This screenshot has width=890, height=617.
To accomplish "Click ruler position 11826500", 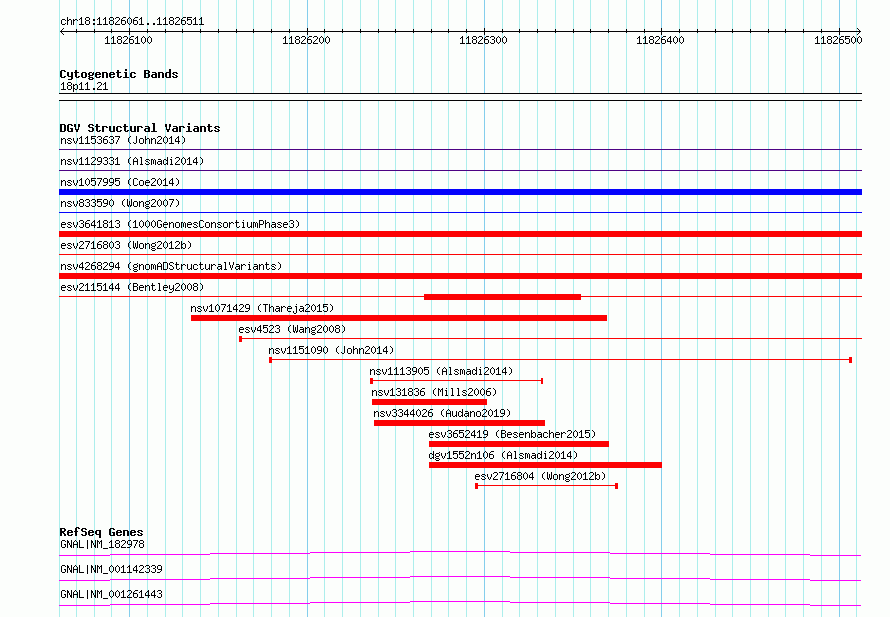I will [838, 40].
